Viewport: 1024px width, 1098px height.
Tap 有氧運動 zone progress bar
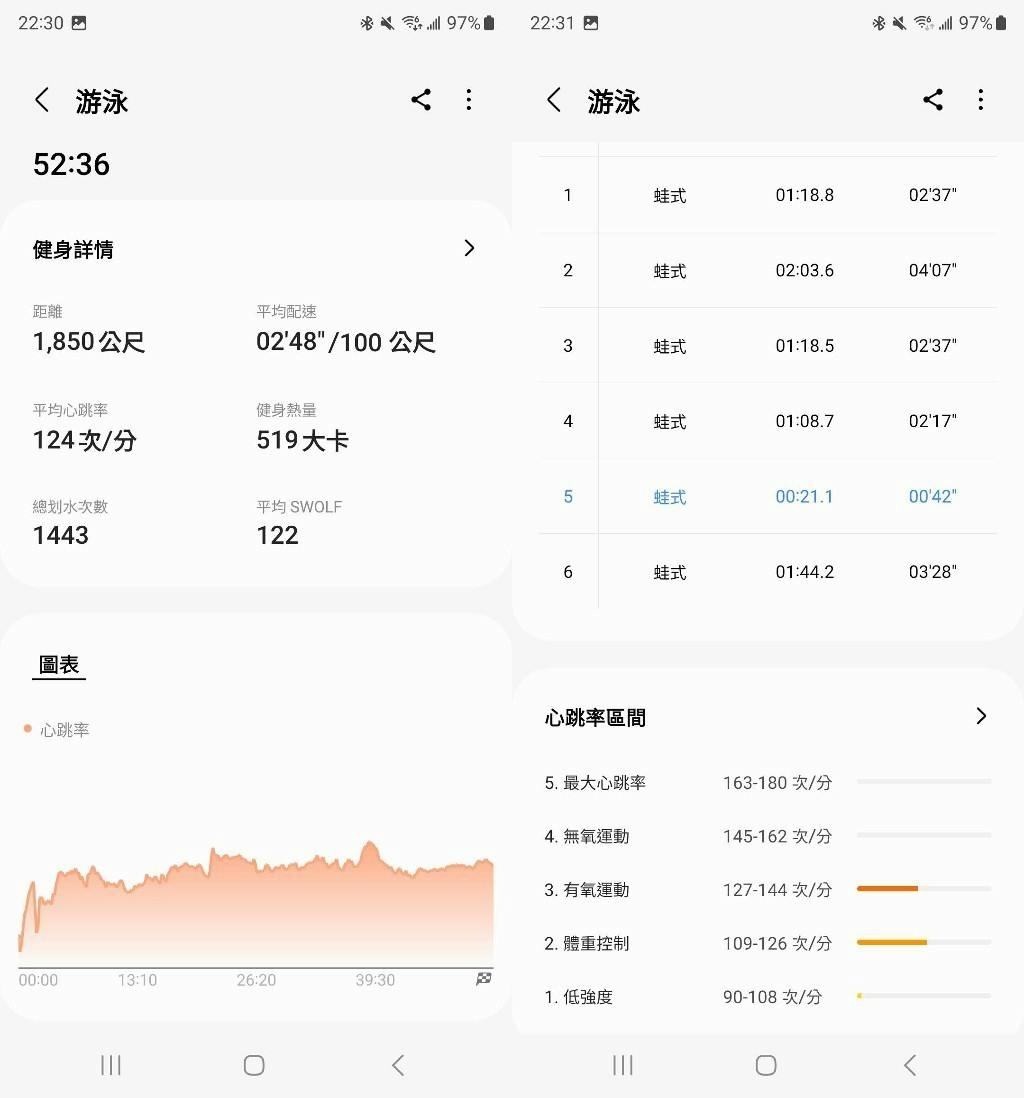tap(924, 889)
